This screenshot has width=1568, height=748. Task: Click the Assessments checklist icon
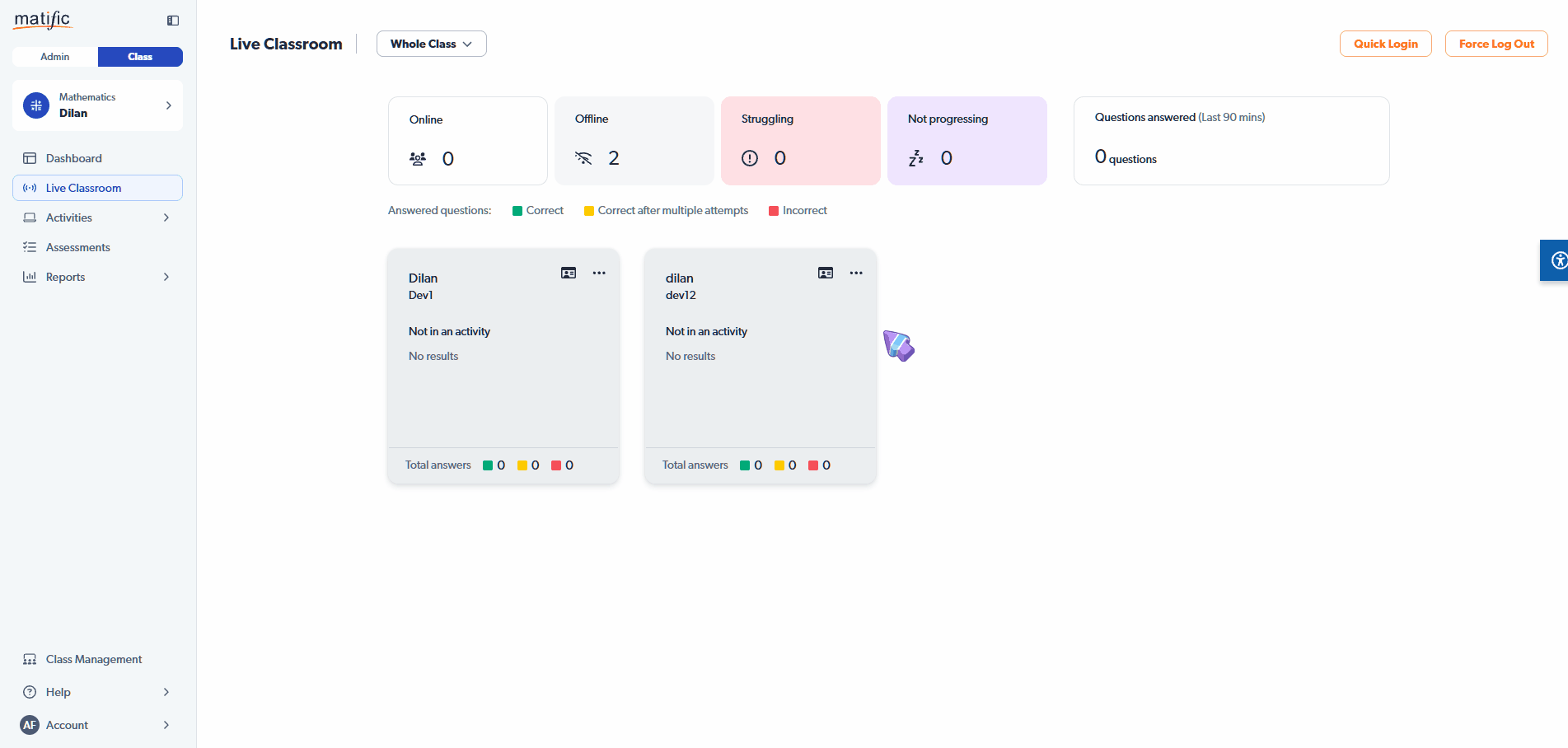point(30,247)
